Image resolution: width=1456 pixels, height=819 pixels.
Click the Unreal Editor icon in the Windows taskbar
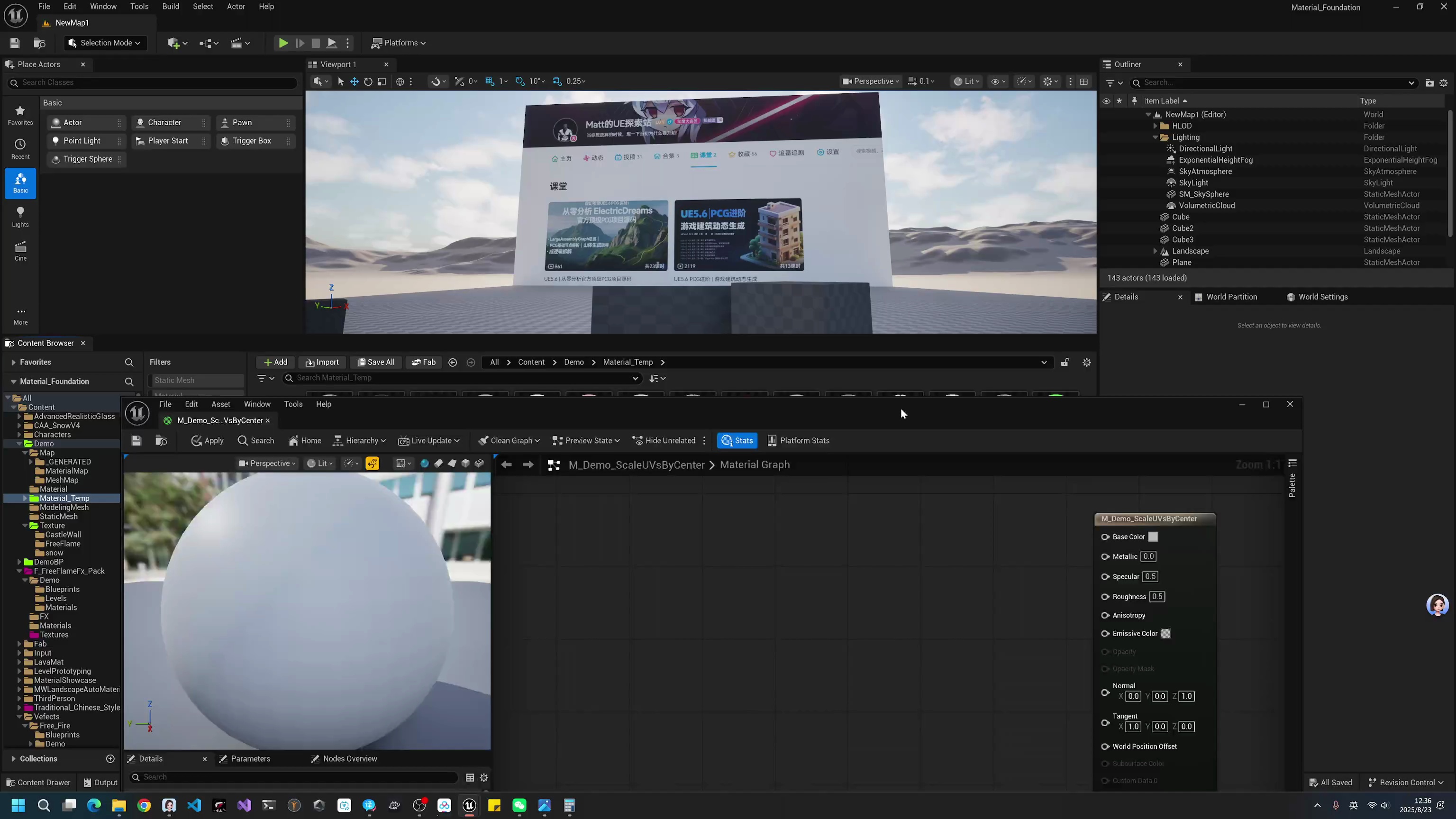coord(469,805)
